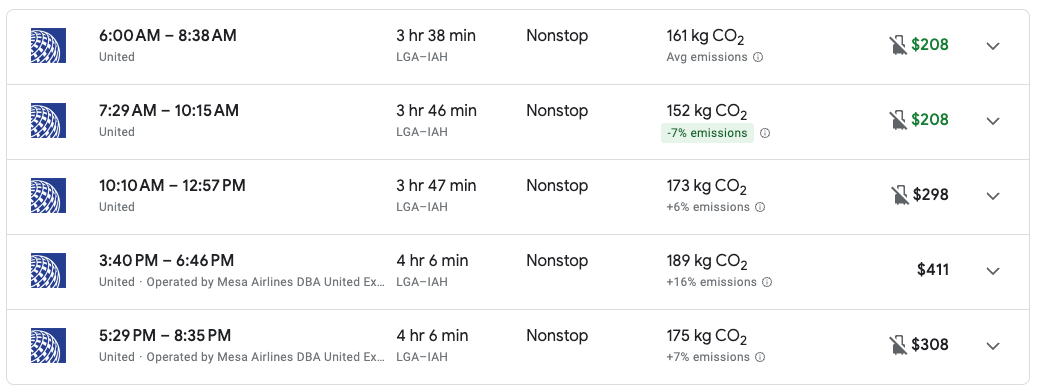
Task: Click no-bag icon on 6:00 AM $208 fare
Action: coord(897,45)
